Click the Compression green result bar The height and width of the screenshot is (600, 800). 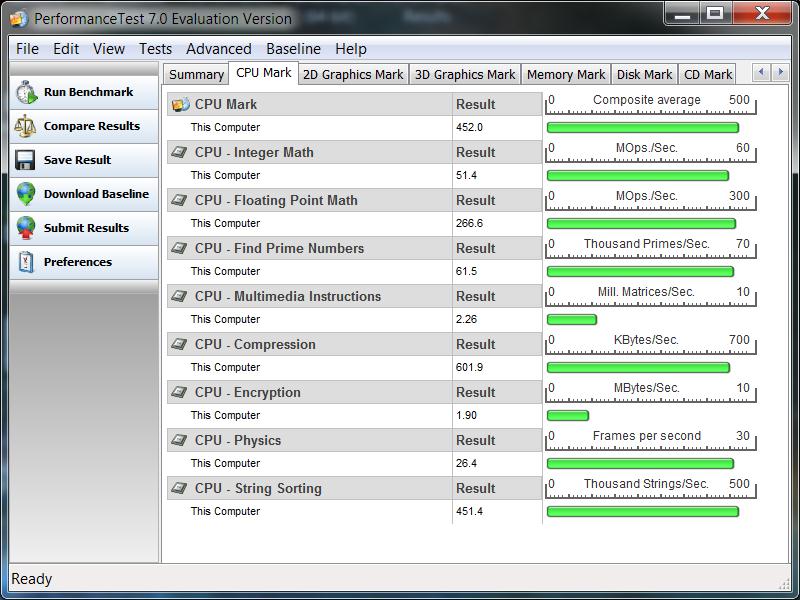coord(638,367)
